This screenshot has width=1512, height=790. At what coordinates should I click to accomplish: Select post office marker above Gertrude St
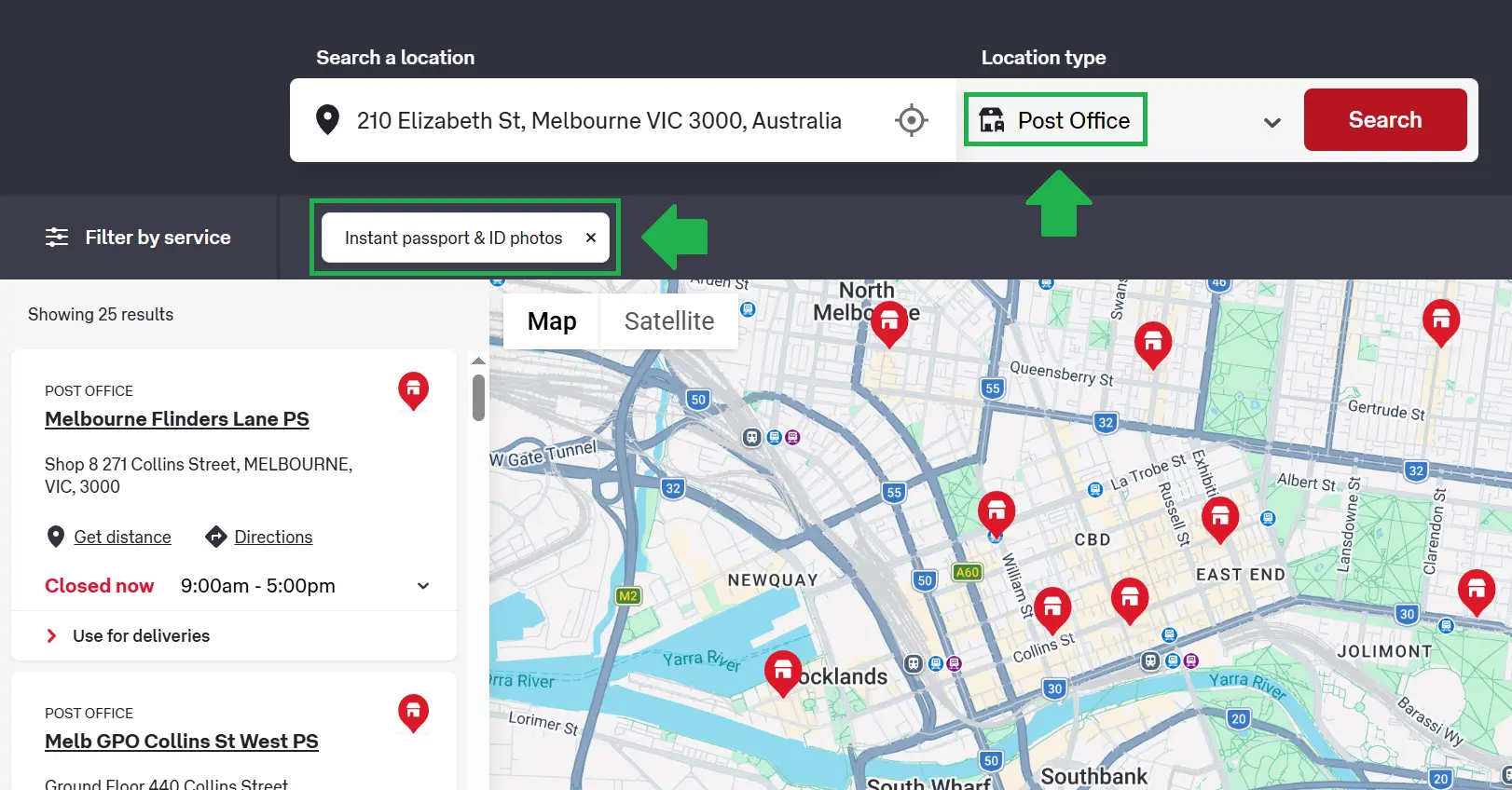pyautogui.click(x=1441, y=322)
